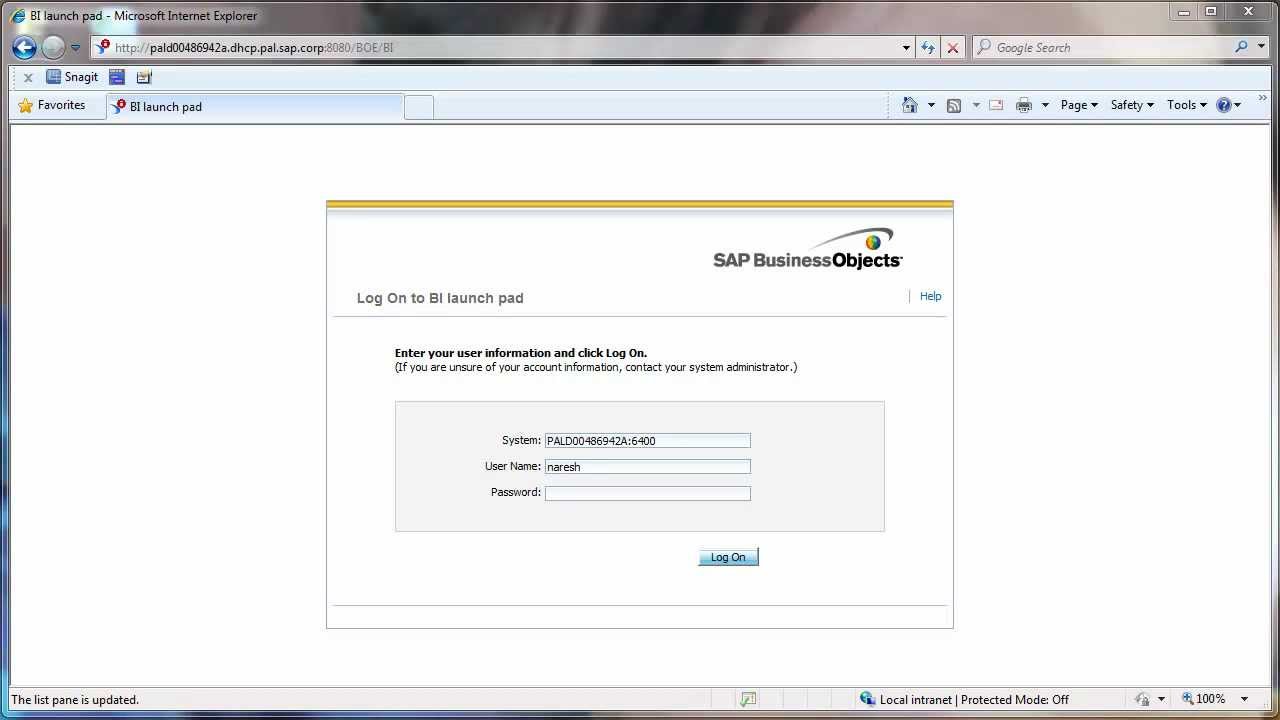Viewport: 1280px width, 720px height.
Task: Go back with the blue back arrow
Action: point(24,47)
